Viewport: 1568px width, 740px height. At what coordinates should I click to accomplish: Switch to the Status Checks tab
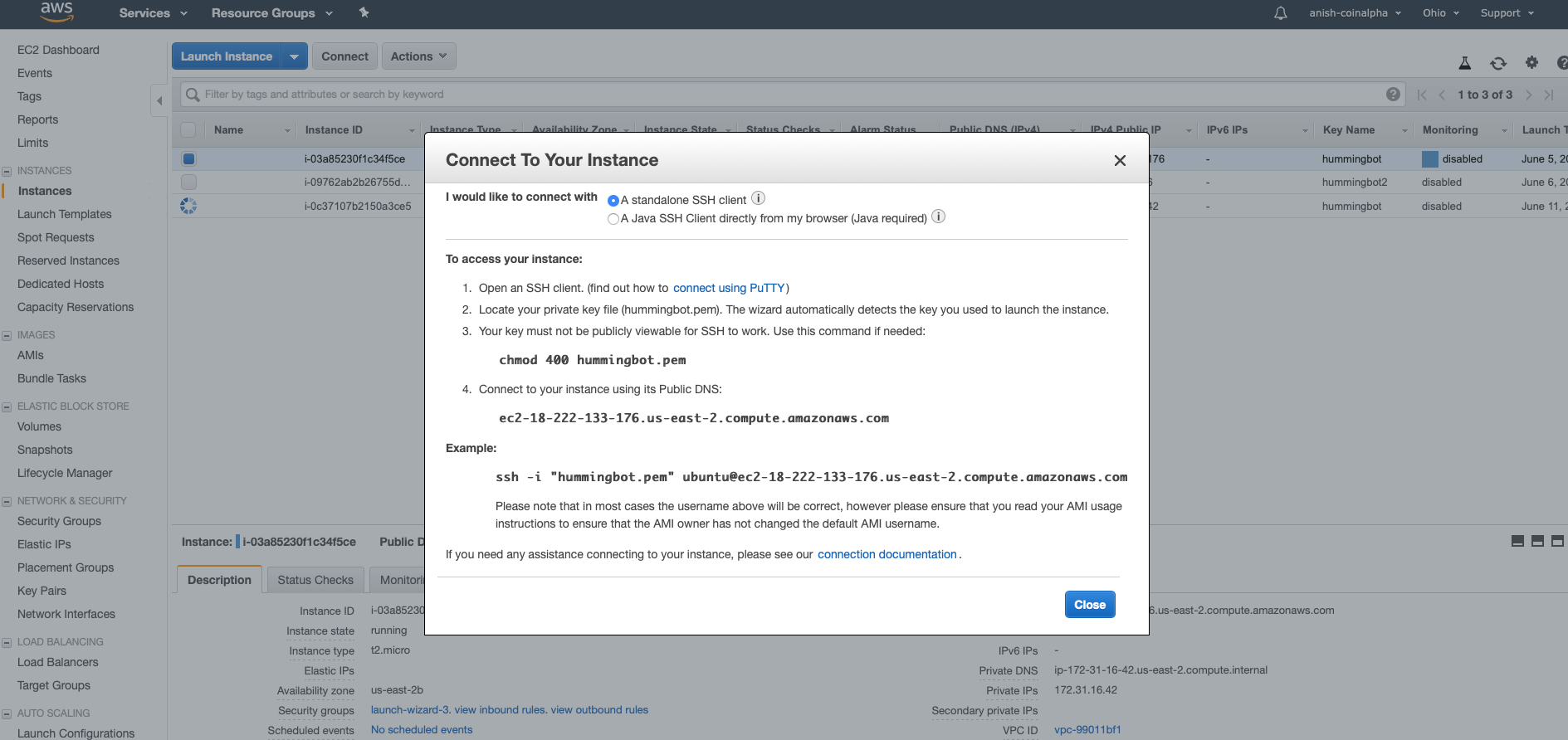tap(315, 580)
